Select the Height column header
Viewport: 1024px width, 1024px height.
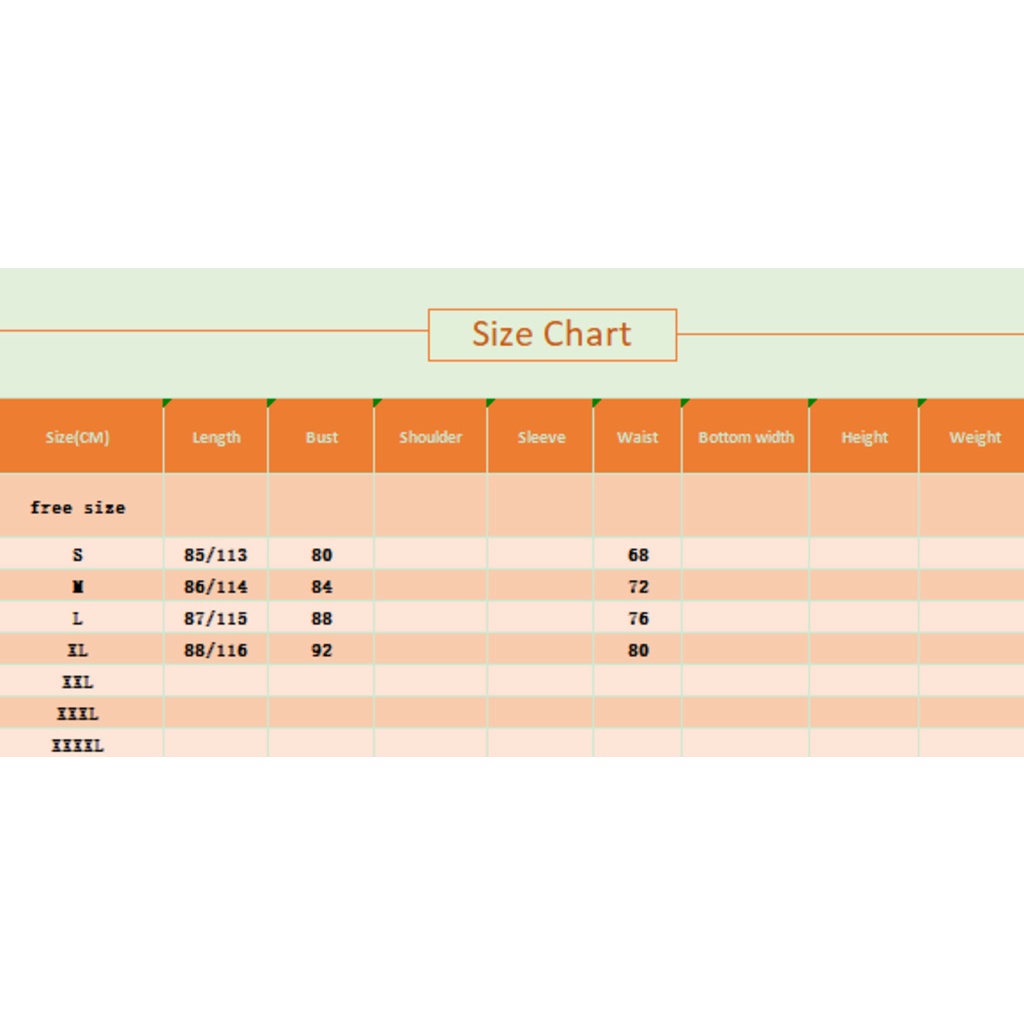864,437
